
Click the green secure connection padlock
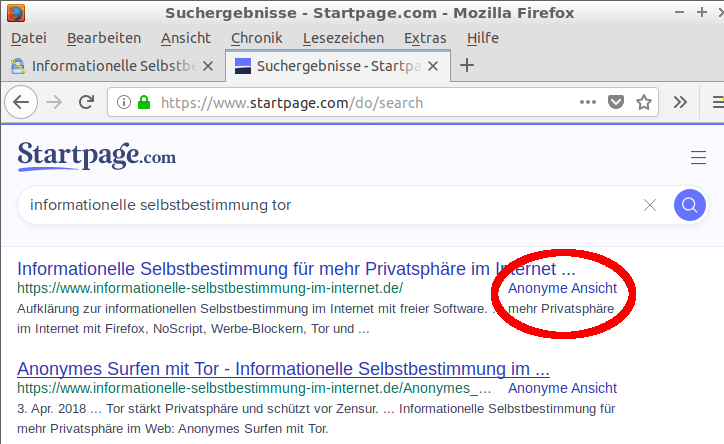tap(144, 102)
